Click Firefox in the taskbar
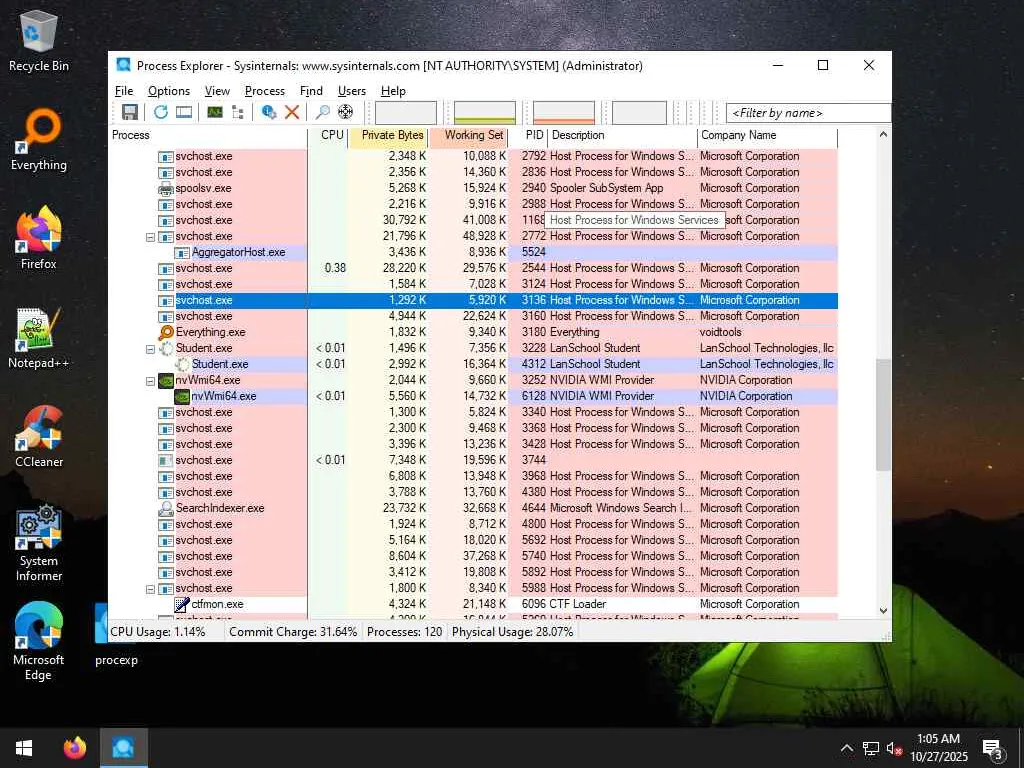The height and width of the screenshot is (768, 1024). click(x=75, y=748)
